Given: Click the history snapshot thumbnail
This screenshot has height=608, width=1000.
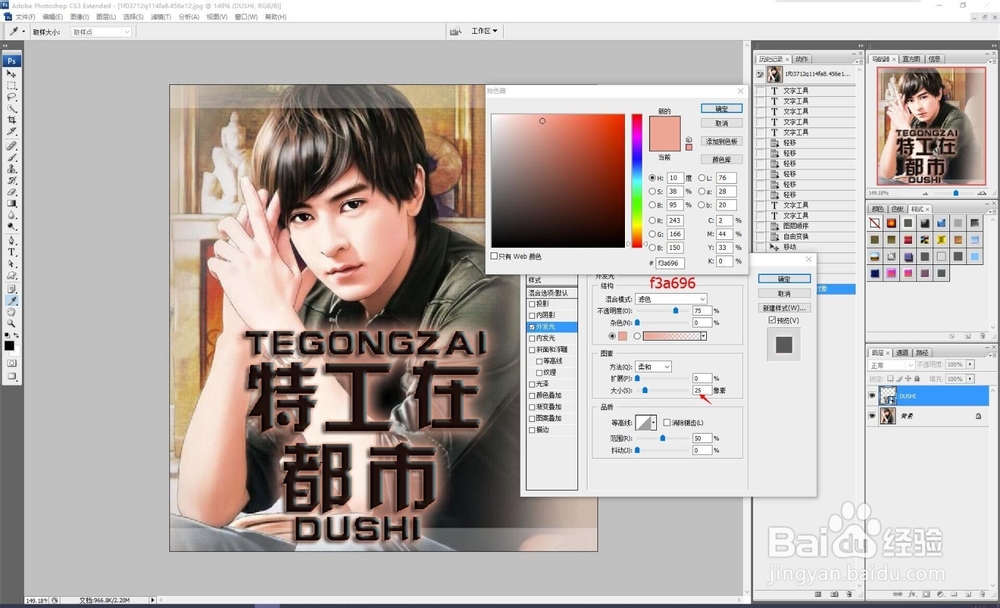Looking at the screenshot, I should [774, 74].
